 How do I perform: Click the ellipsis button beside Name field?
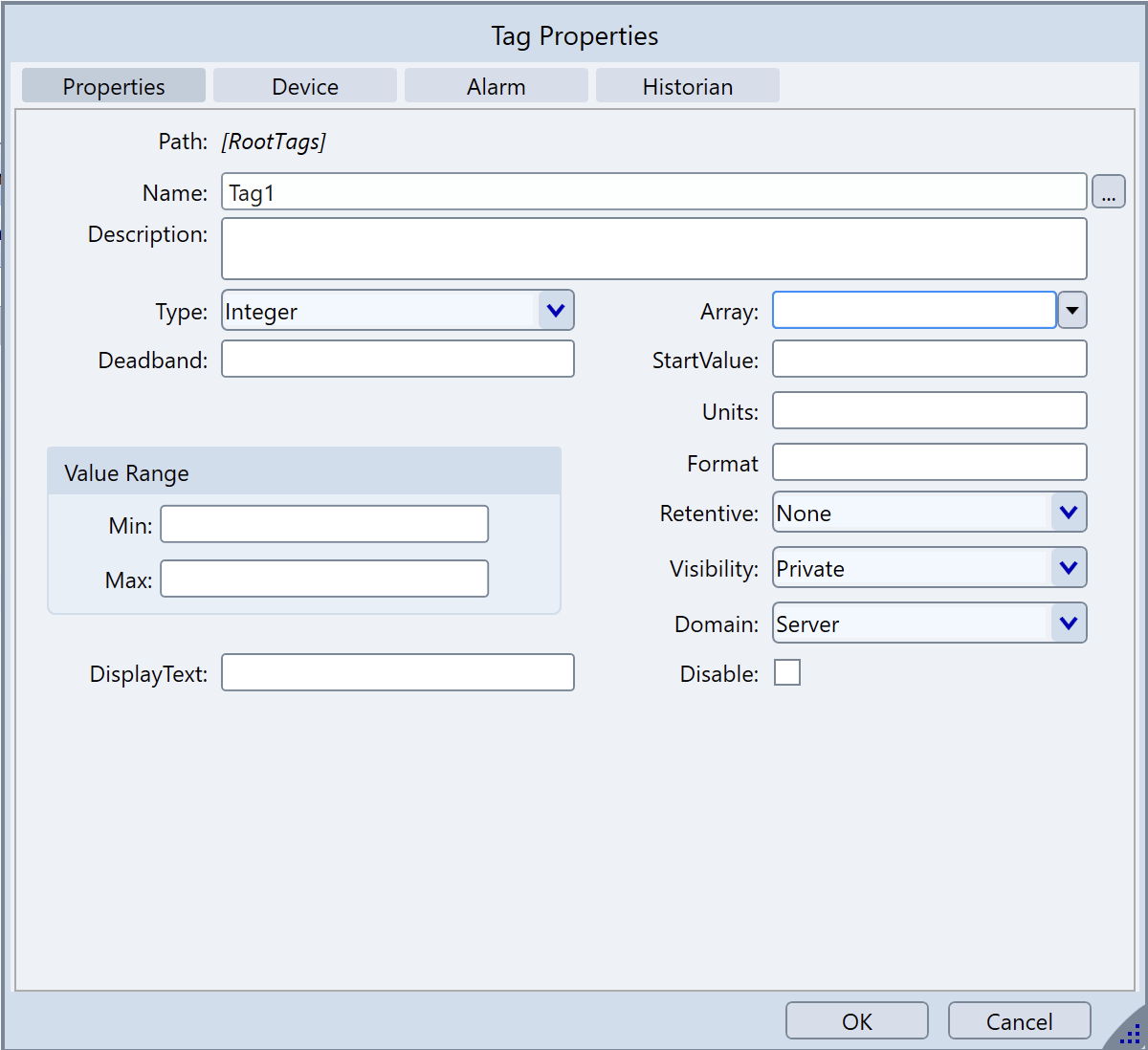point(1108,192)
